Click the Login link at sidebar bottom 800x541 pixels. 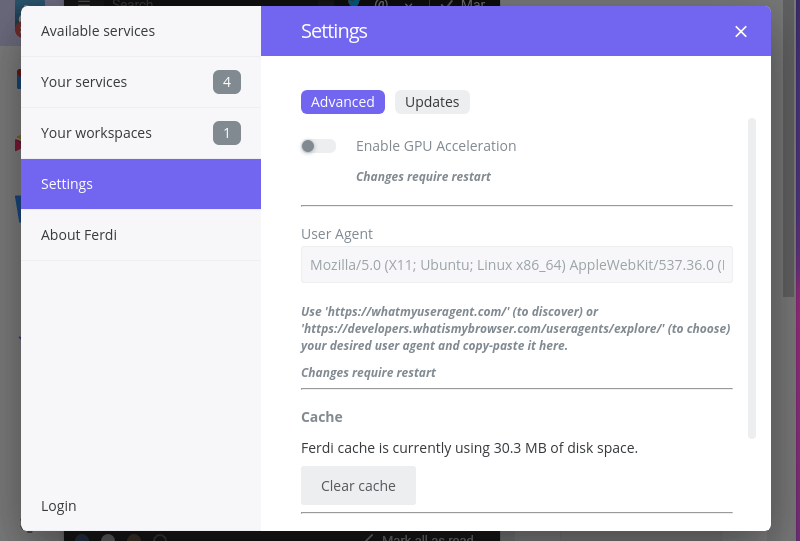[x=59, y=506]
